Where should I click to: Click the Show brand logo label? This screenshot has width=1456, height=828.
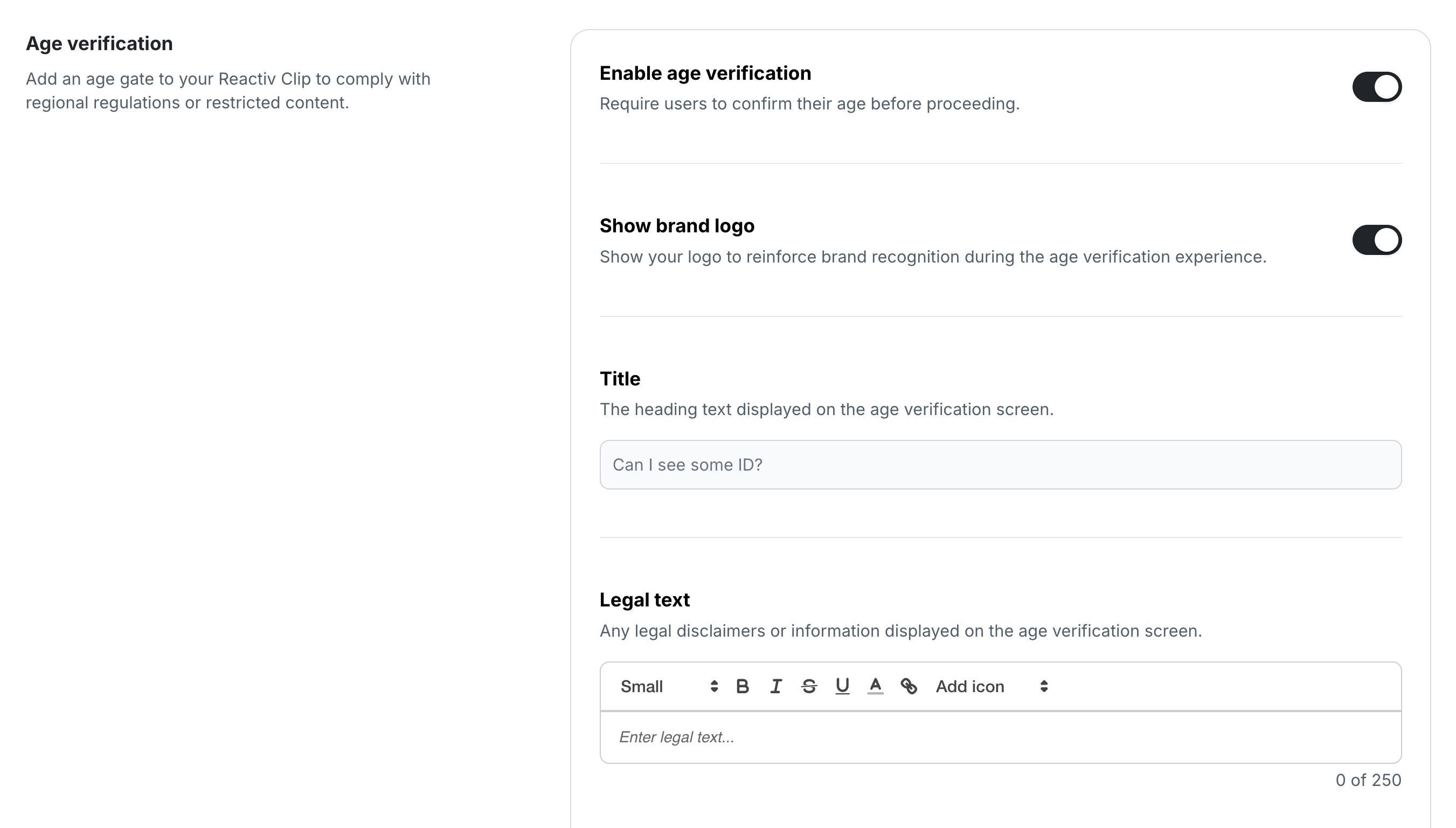tap(677, 226)
